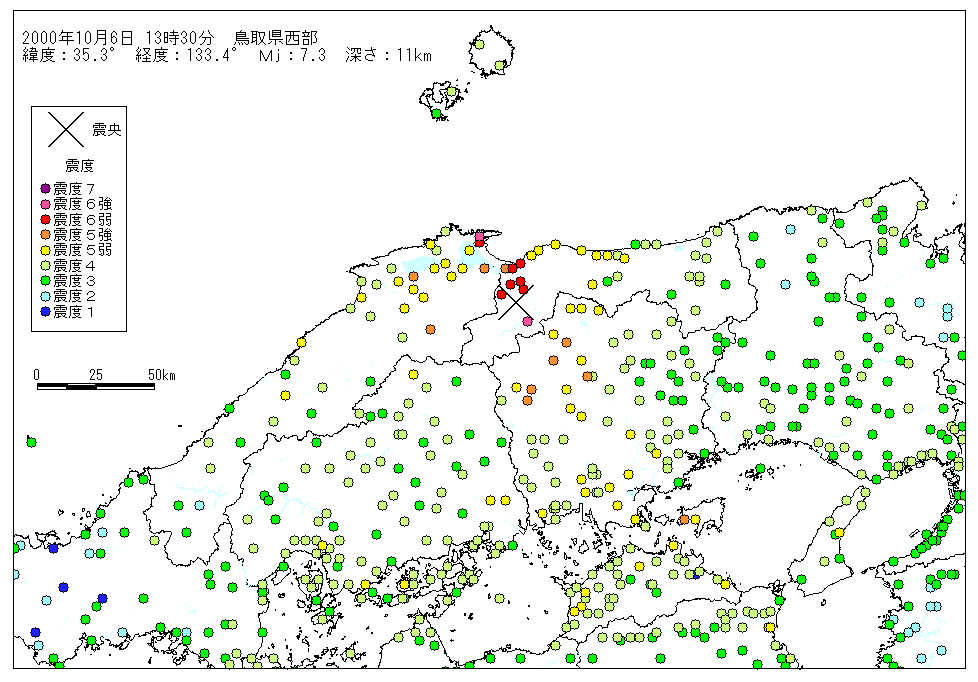Viewport: 978px width, 682px height.
Task: Click the latitude text "緯度：35.3°"
Action: [69, 56]
